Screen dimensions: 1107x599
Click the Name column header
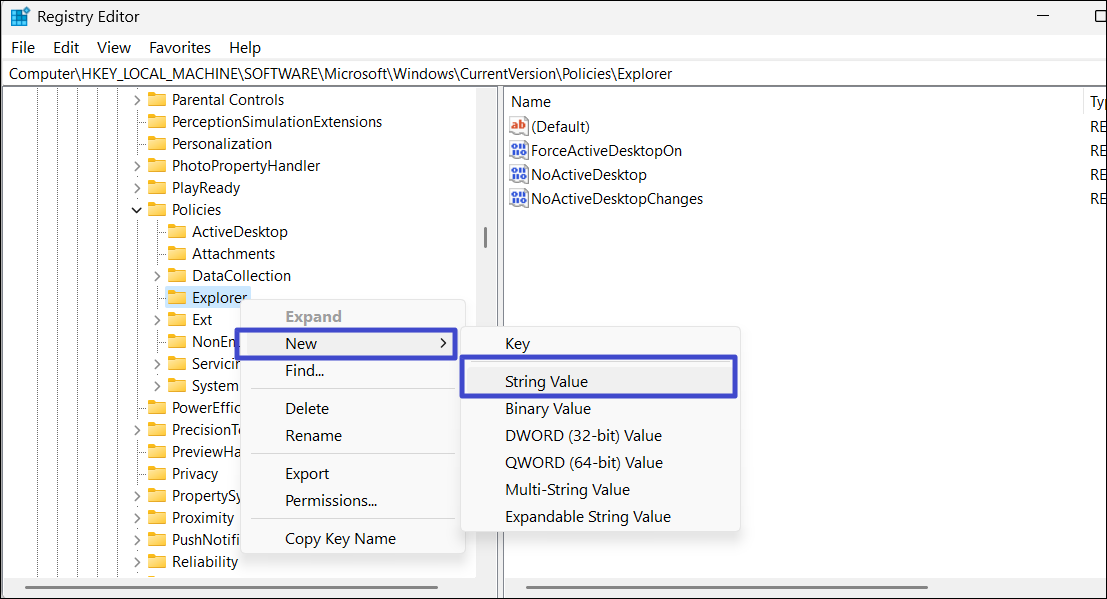(531, 101)
